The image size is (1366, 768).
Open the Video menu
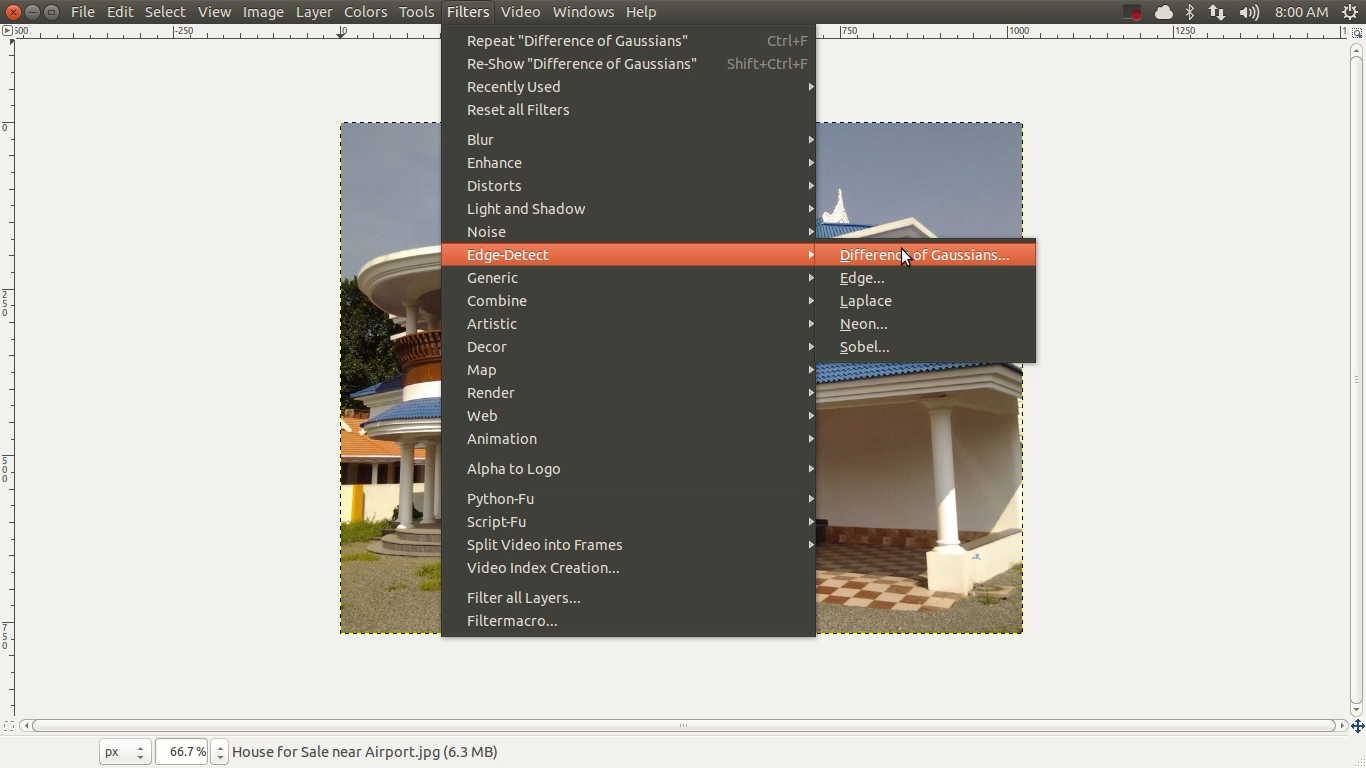519,12
